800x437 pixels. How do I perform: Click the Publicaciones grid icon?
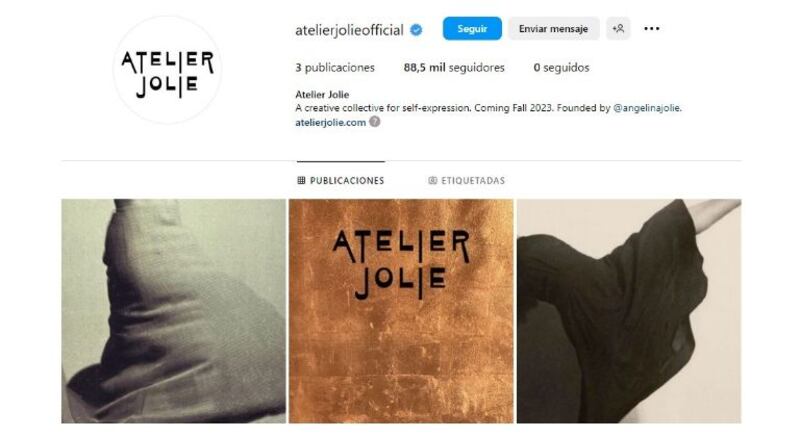point(302,180)
